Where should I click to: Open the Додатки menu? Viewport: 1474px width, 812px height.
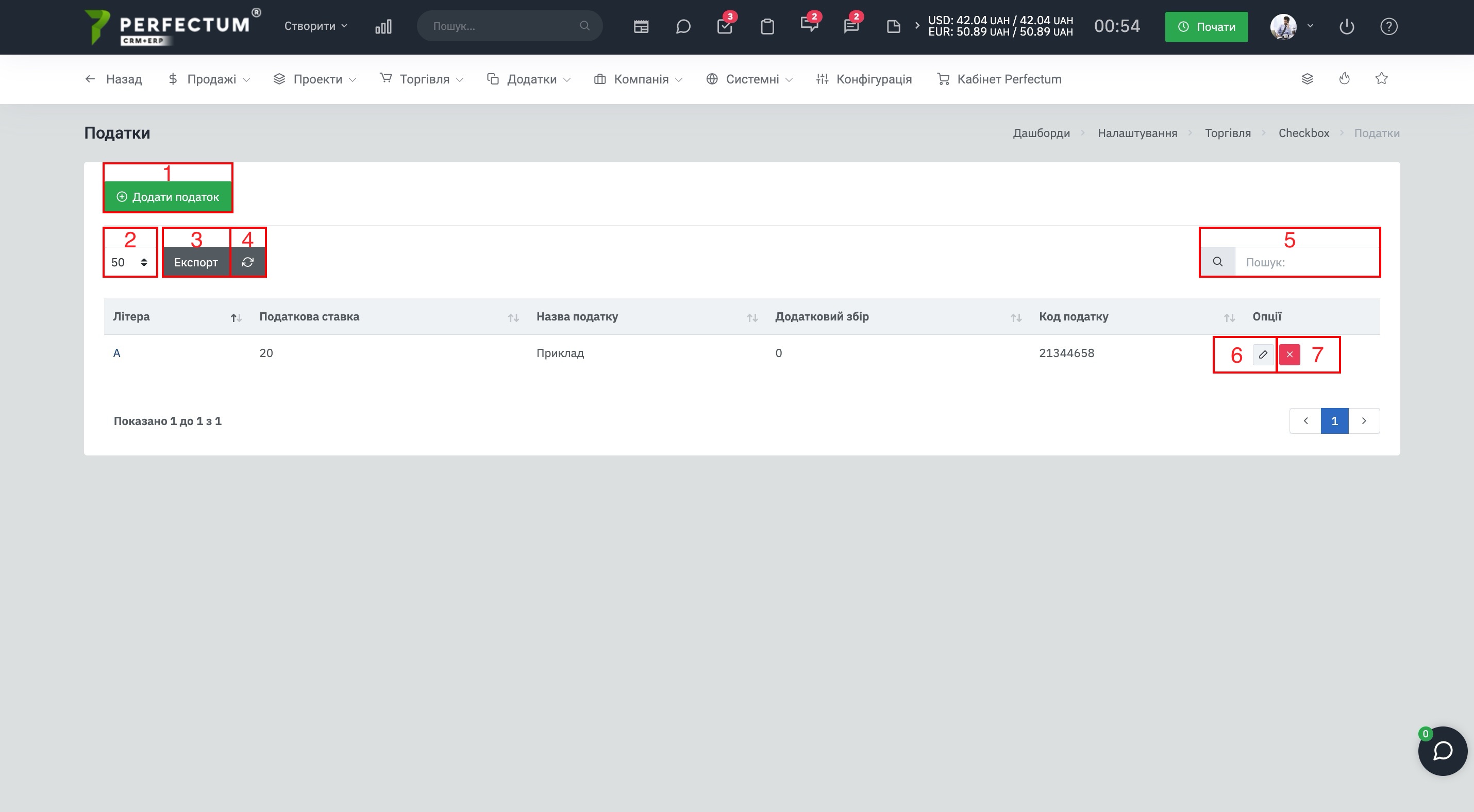click(529, 79)
